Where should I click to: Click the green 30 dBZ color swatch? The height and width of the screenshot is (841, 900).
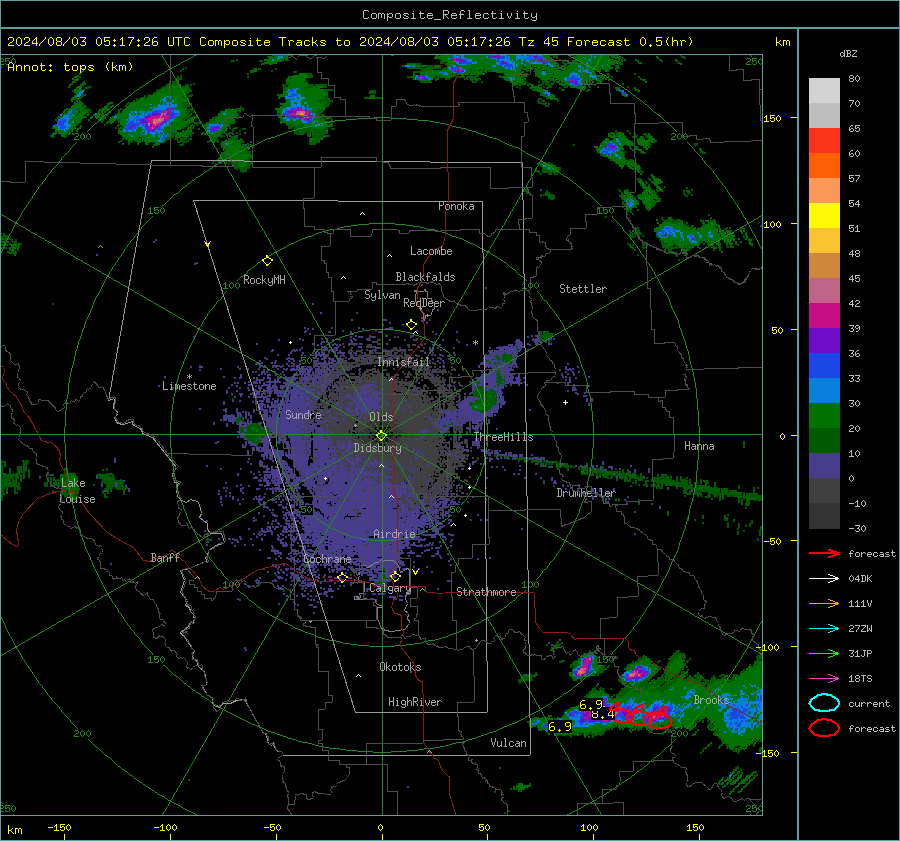pyautogui.click(x=824, y=415)
